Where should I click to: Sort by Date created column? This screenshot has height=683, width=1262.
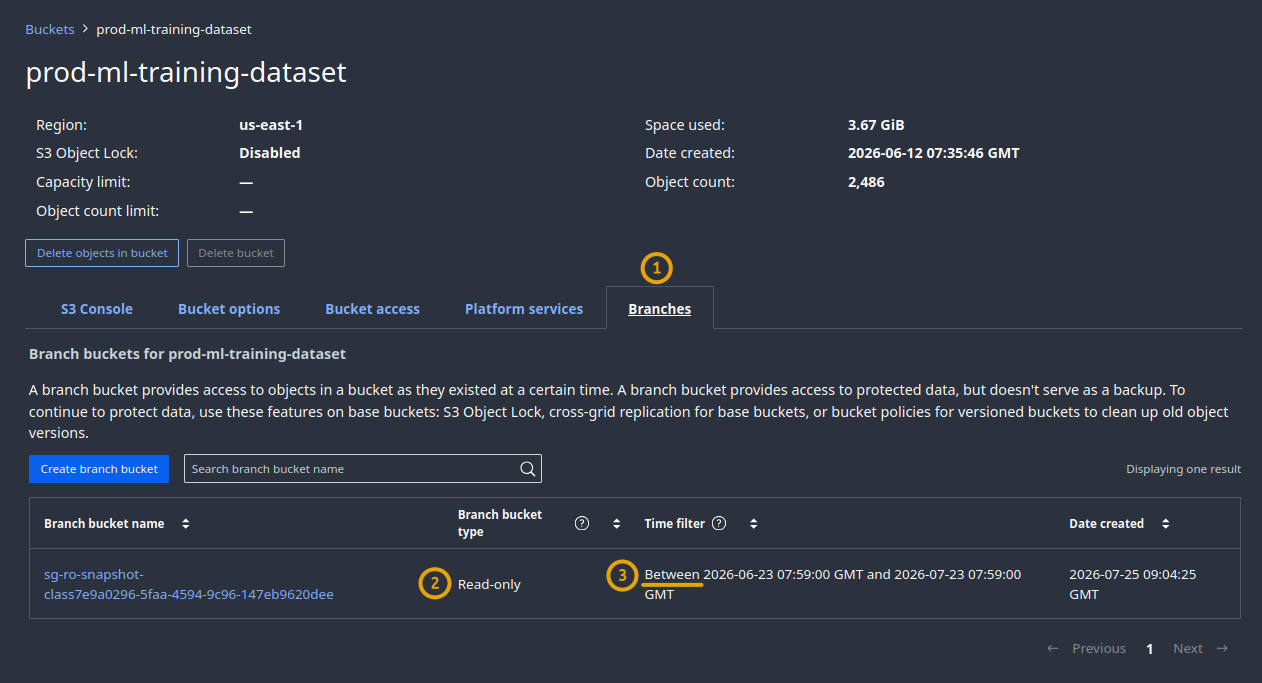[x=1166, y=524]
